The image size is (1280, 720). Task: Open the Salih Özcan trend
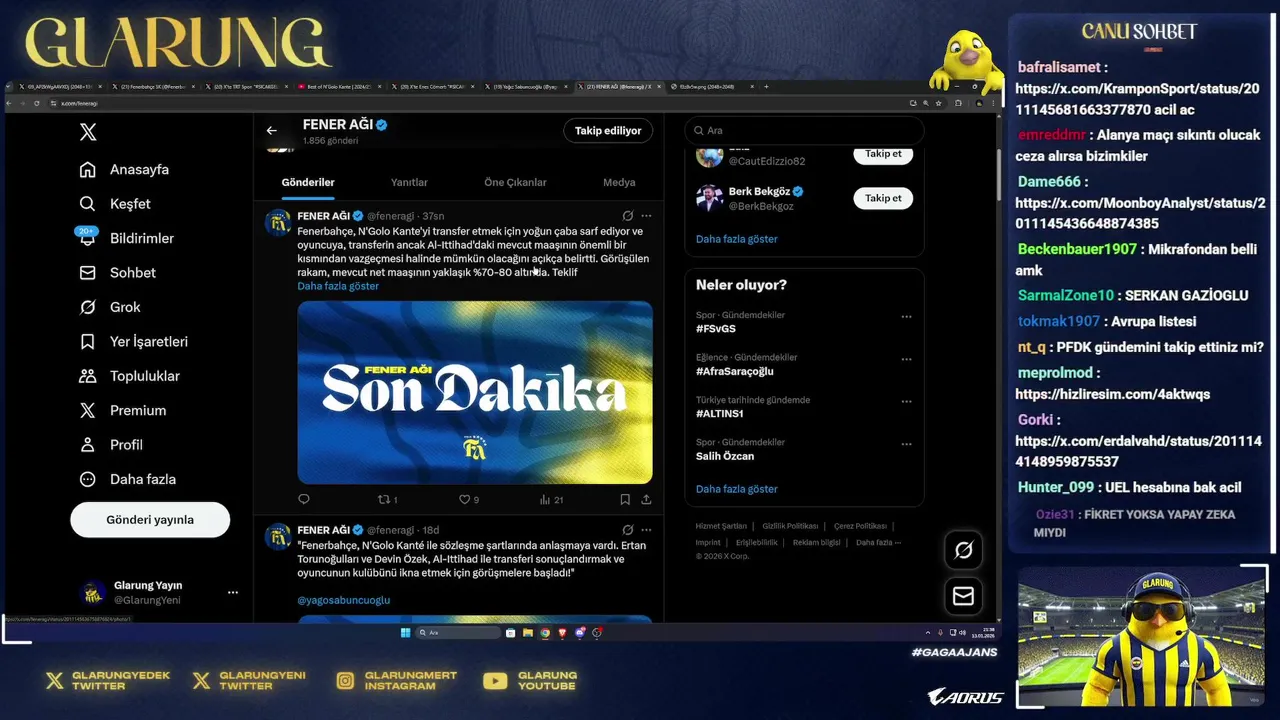tap(725, 456)
